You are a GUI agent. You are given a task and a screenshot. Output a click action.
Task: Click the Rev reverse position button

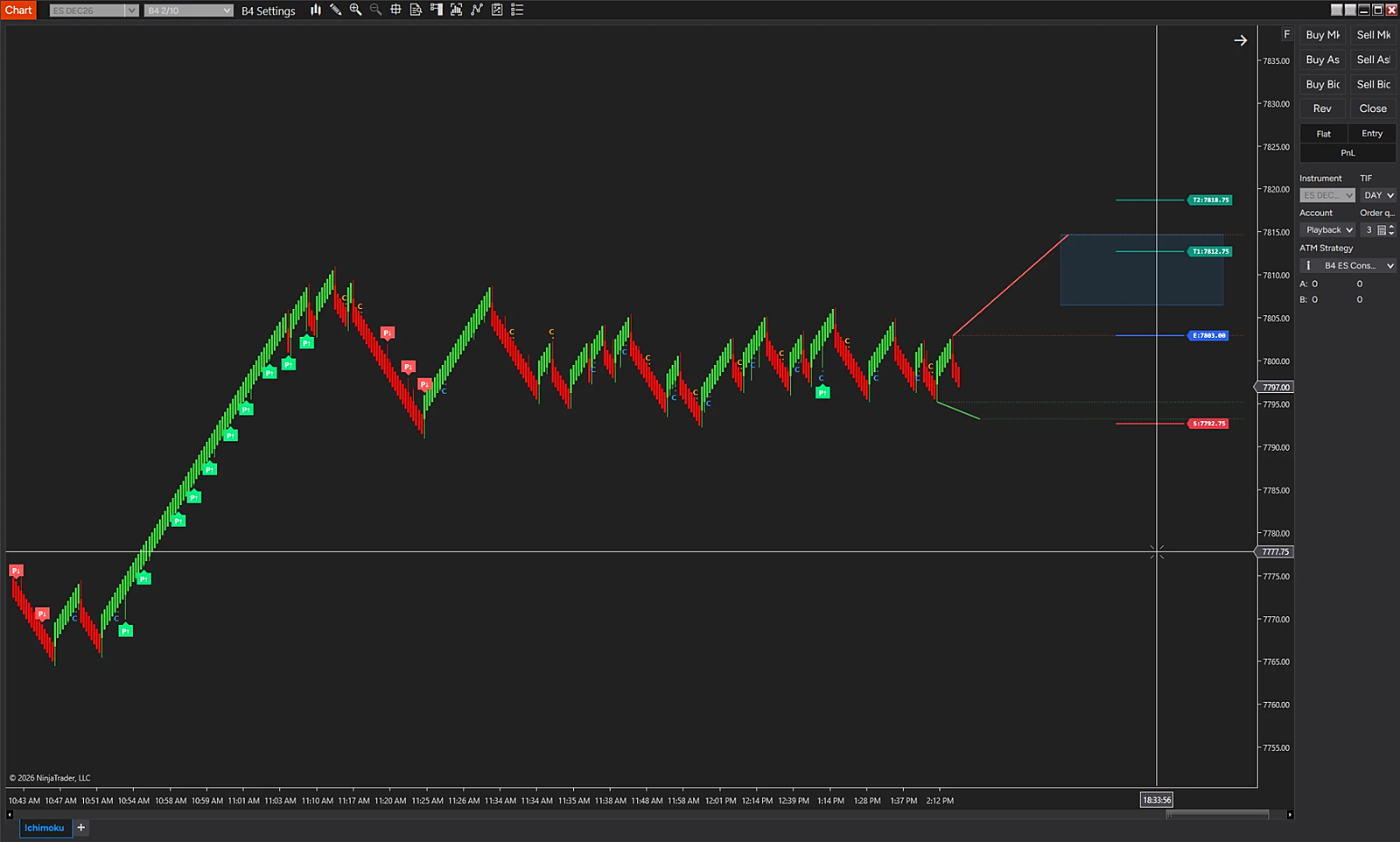tap(1322, 109)
